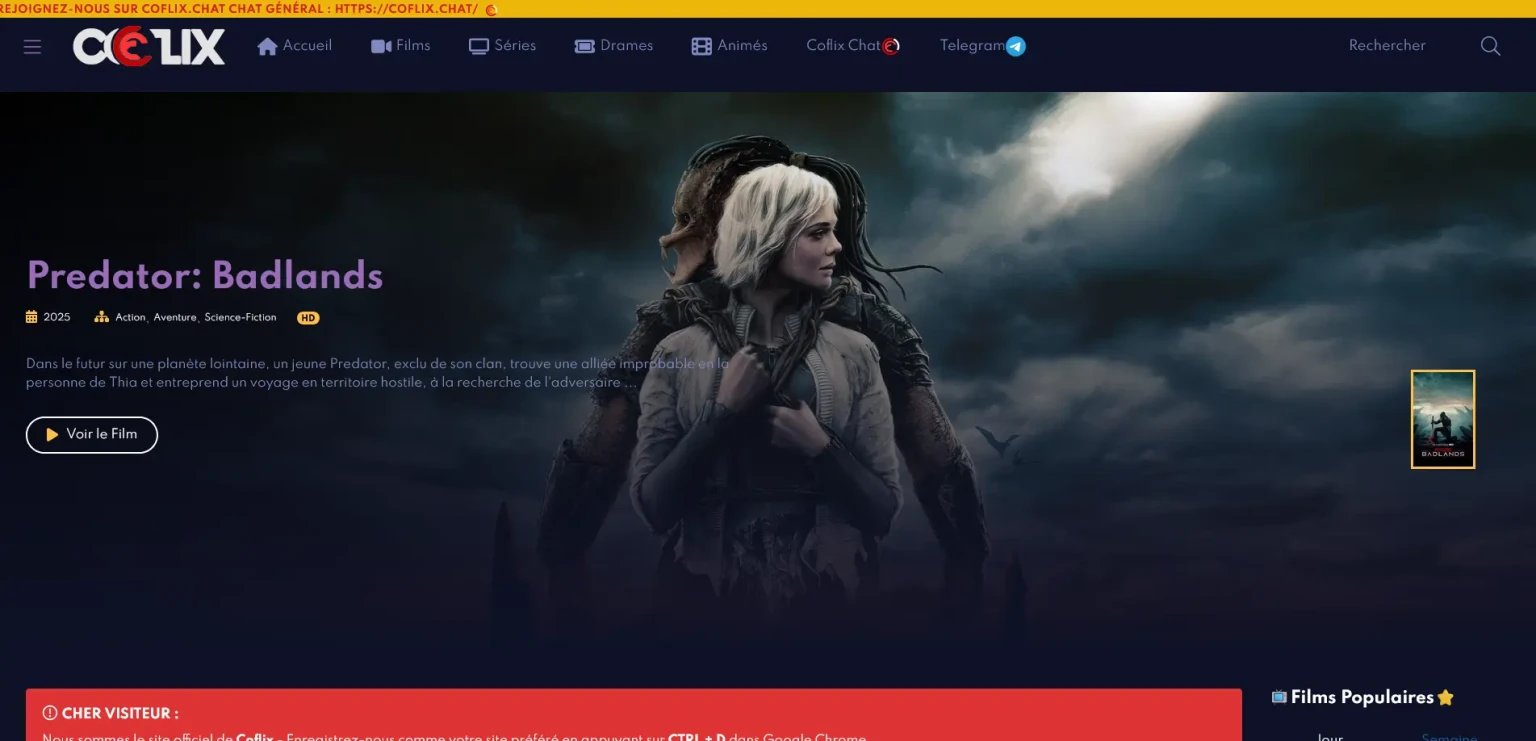This screenshot has width=1536, height=741.
Task: Click the coflix.chat URL in the yellow banner
Action: tap(406, 9)
